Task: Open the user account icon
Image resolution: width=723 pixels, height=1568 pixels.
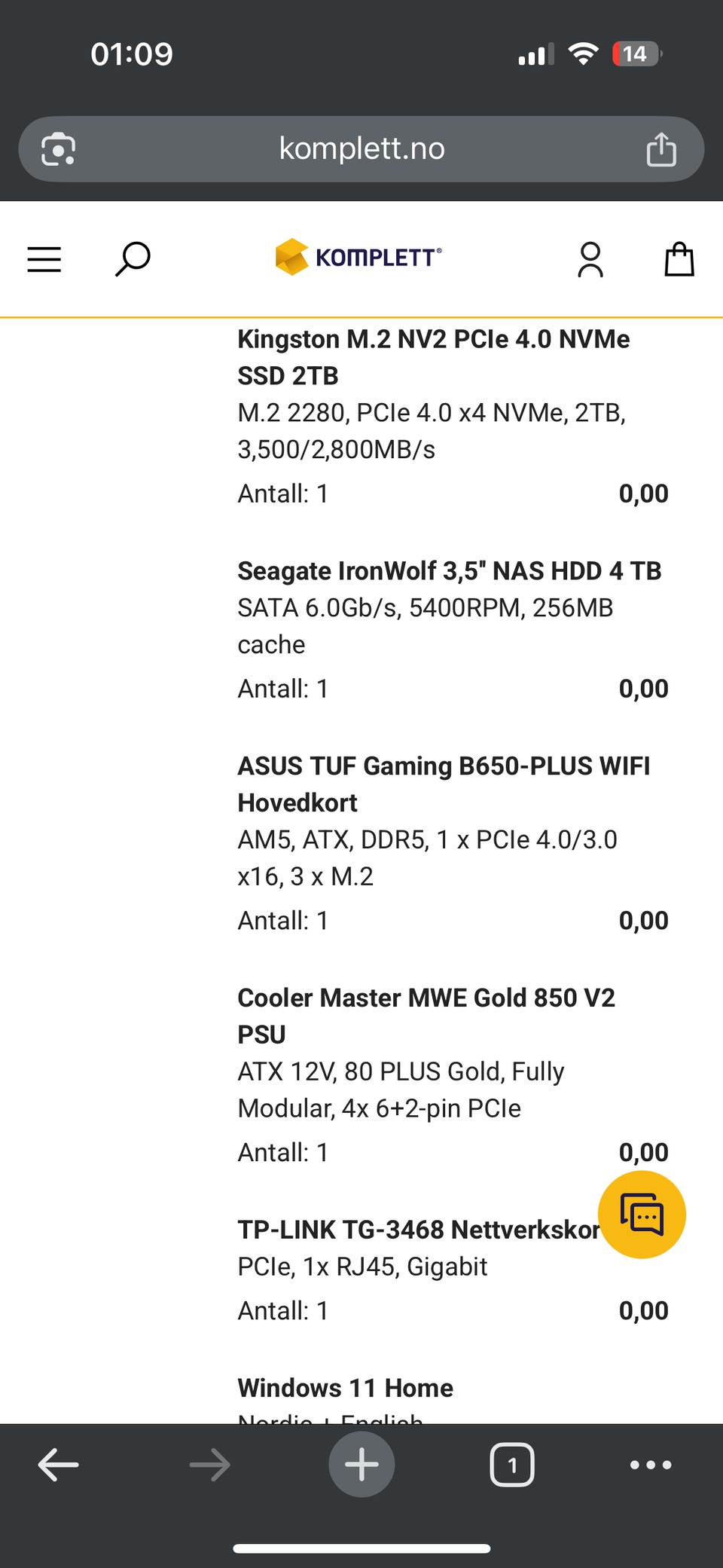Action: (x=590, y=259)
